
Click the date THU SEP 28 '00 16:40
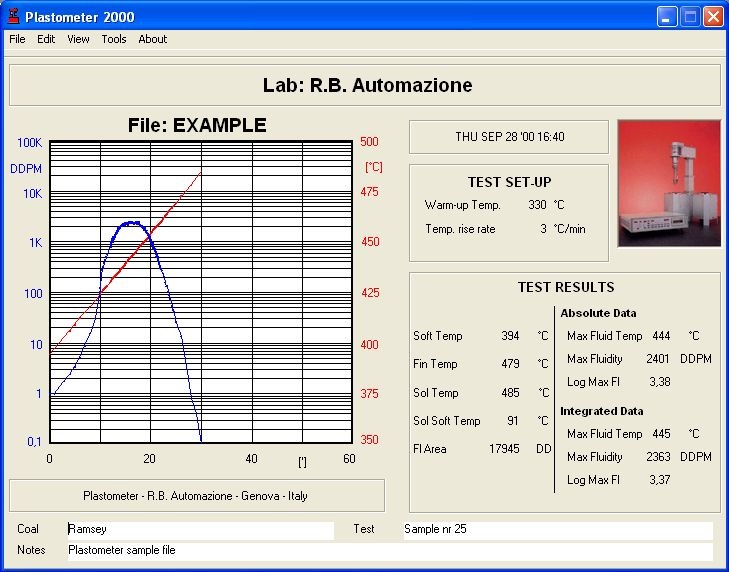pos(510,137)
